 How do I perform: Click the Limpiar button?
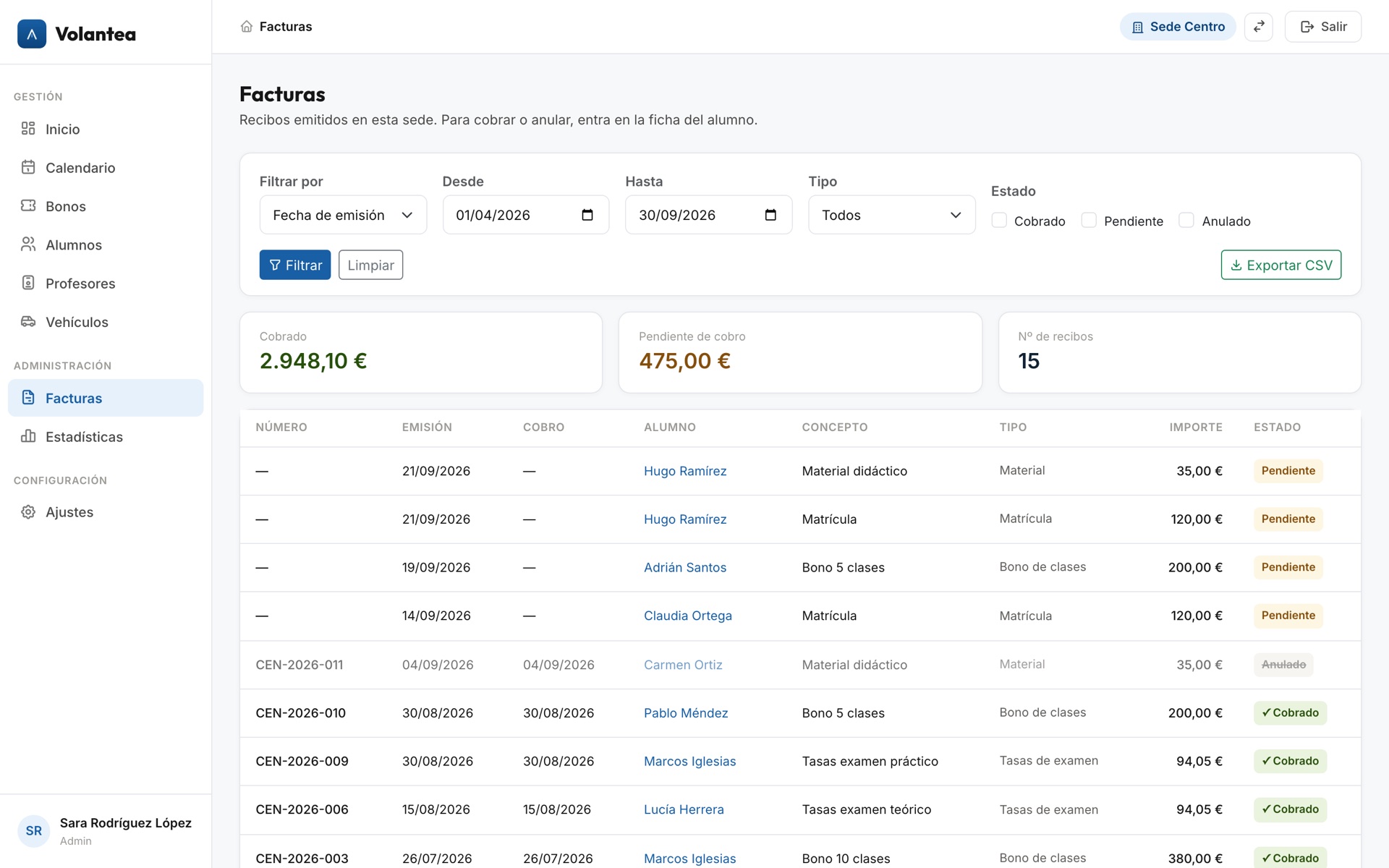(370, 265)
